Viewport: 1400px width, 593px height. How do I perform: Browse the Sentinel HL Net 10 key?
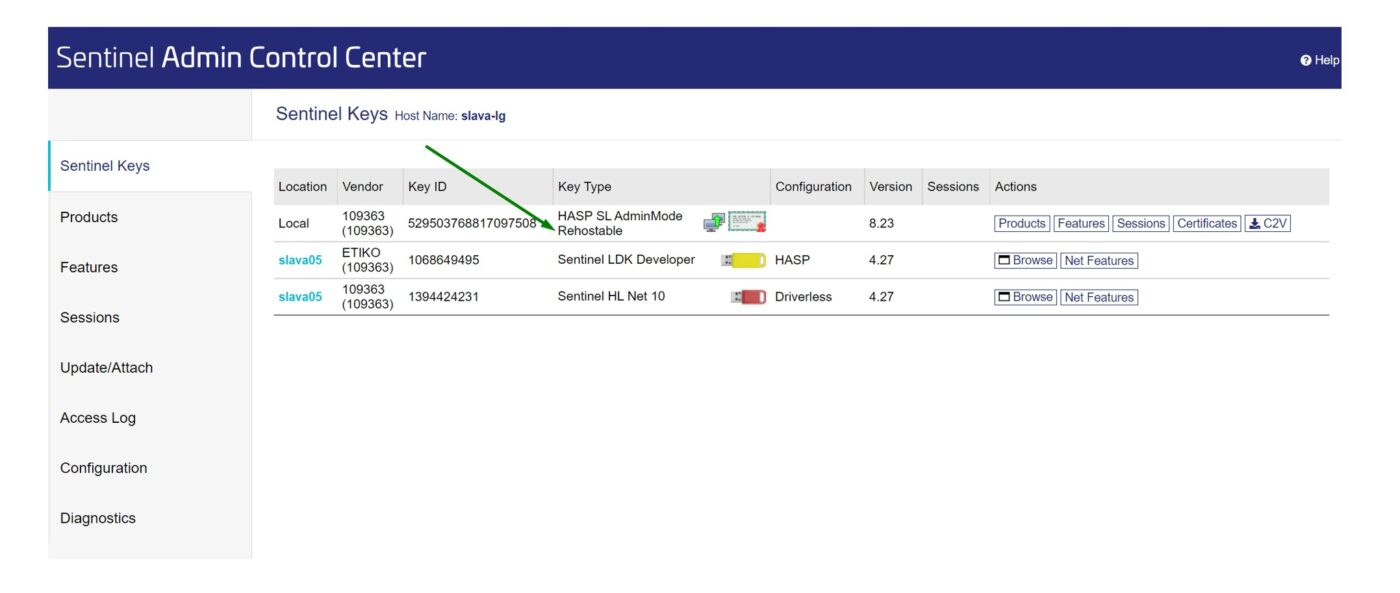coord(1025,297)
